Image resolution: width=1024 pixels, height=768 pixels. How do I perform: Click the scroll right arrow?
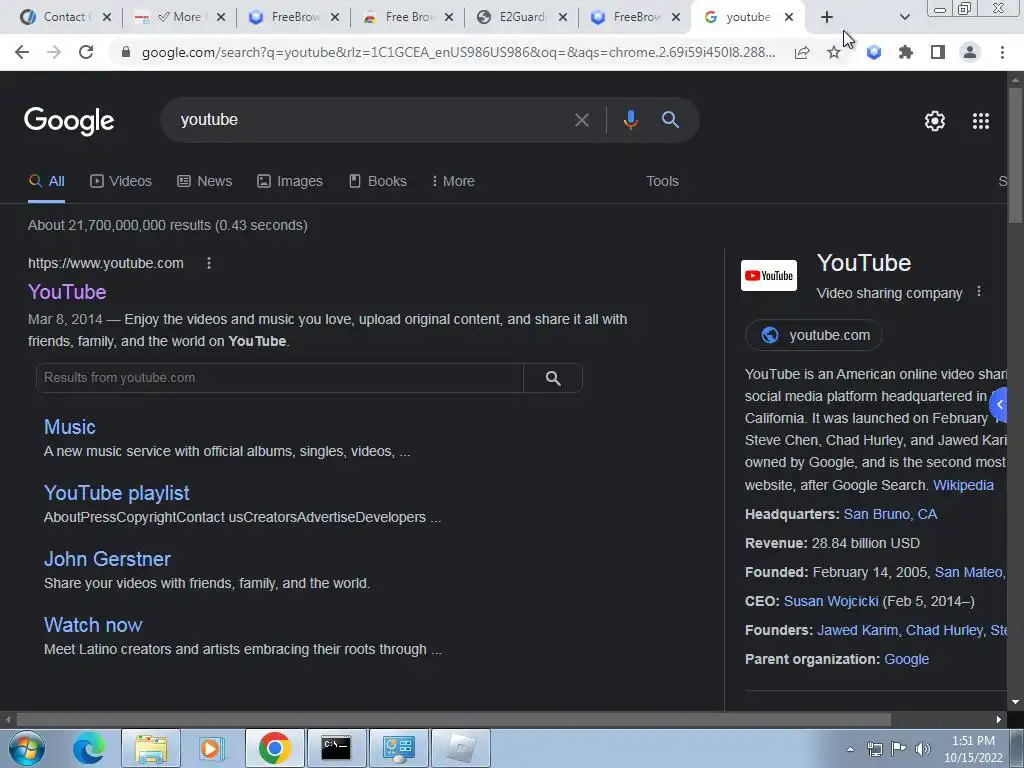click(x=999, y=720)
